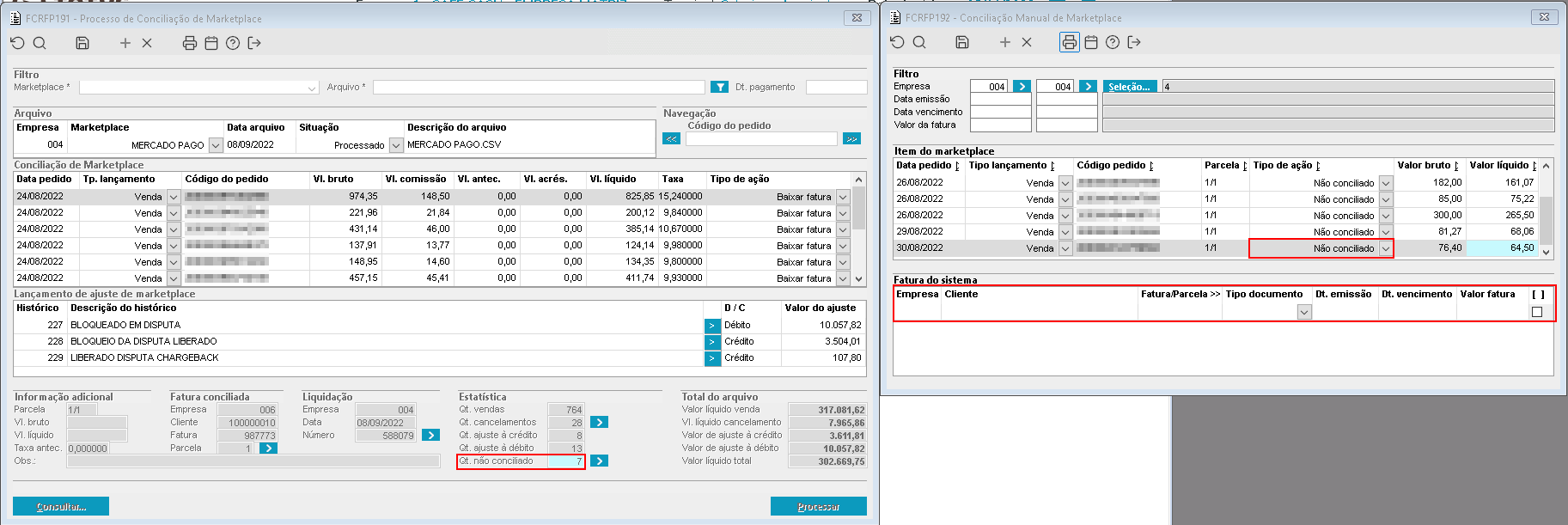Click Dt. pagamento input field
This screenshot has width=1568, height=525.
click(836, 88)
